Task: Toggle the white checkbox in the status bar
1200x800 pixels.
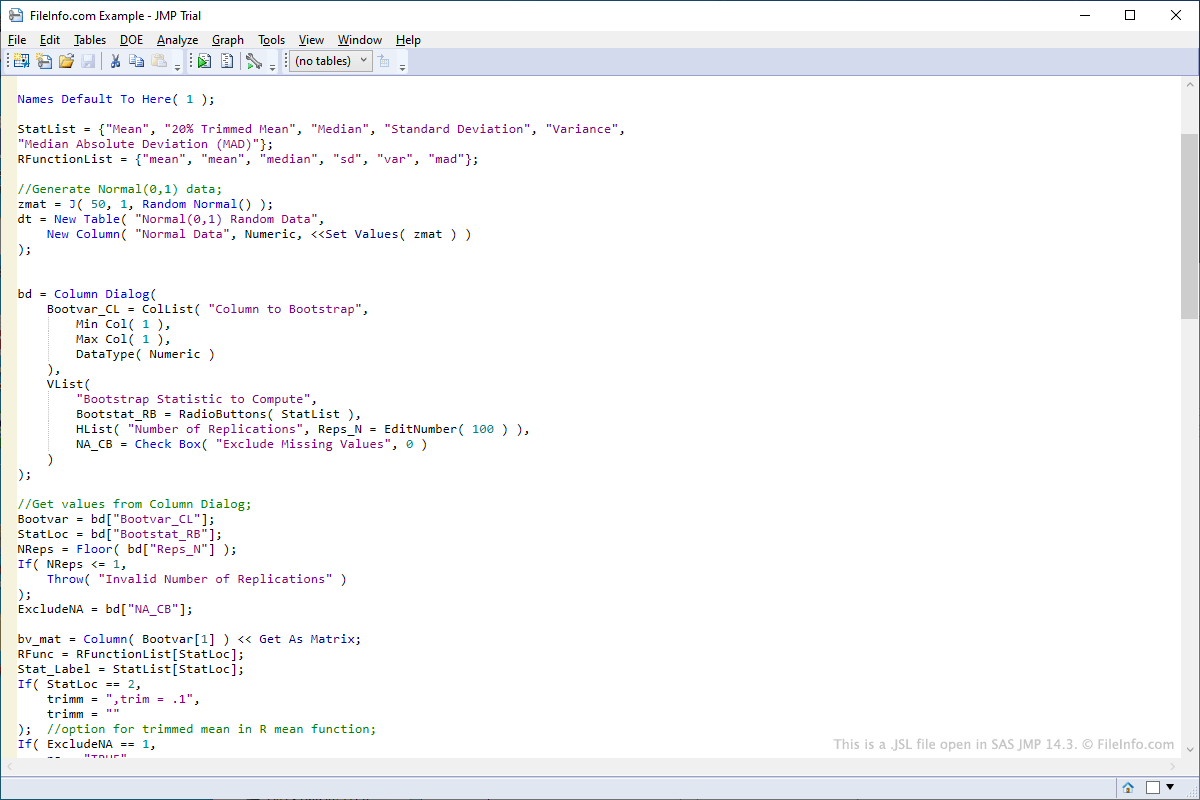Action: (x=1152, y=787)
